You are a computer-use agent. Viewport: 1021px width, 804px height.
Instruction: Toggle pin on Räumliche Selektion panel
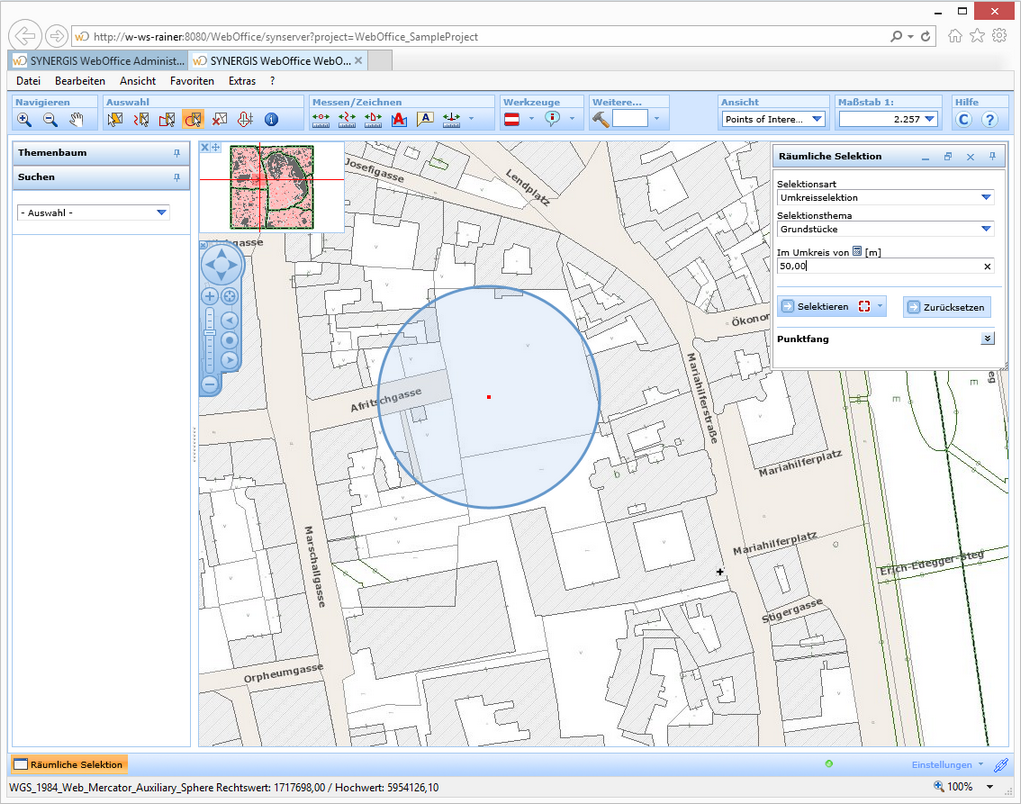tap(992, 157)
